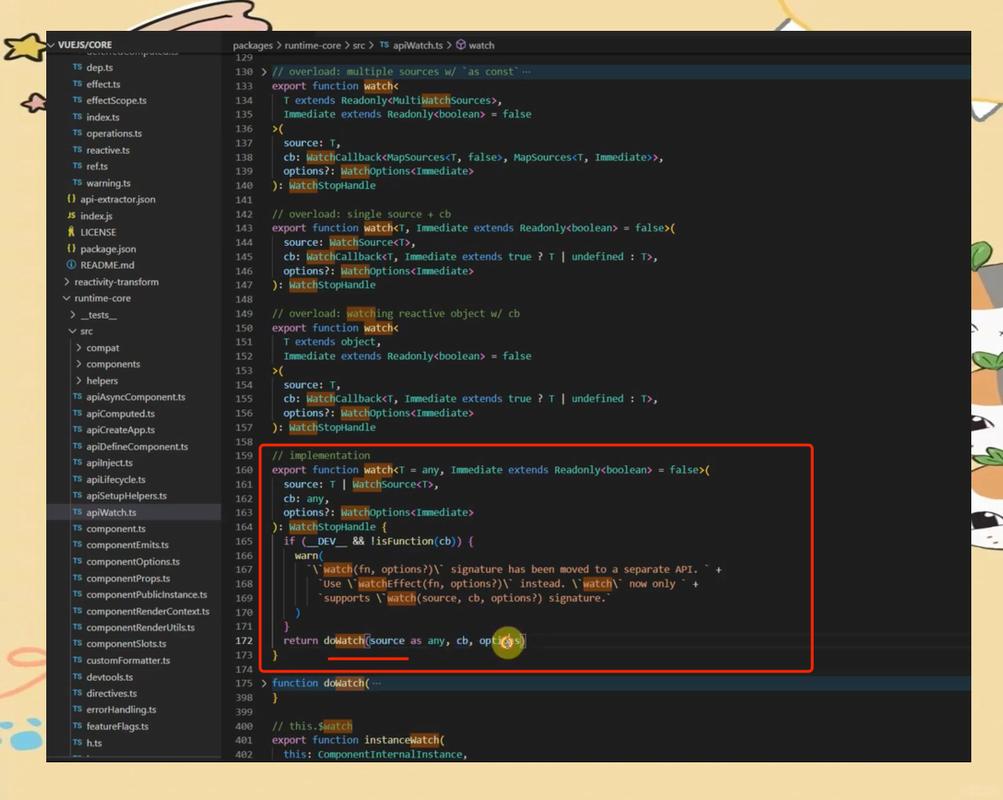The height and width of the screenshot is (800, 1003).
Task: Click the TypeScript icon beside reactive.ts
Action: [x=77, y=150]
